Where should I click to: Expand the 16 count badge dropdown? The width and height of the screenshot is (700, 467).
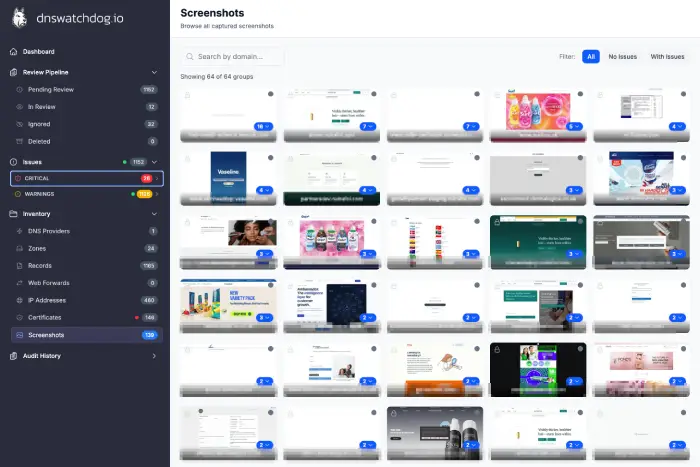coord(263,126)
